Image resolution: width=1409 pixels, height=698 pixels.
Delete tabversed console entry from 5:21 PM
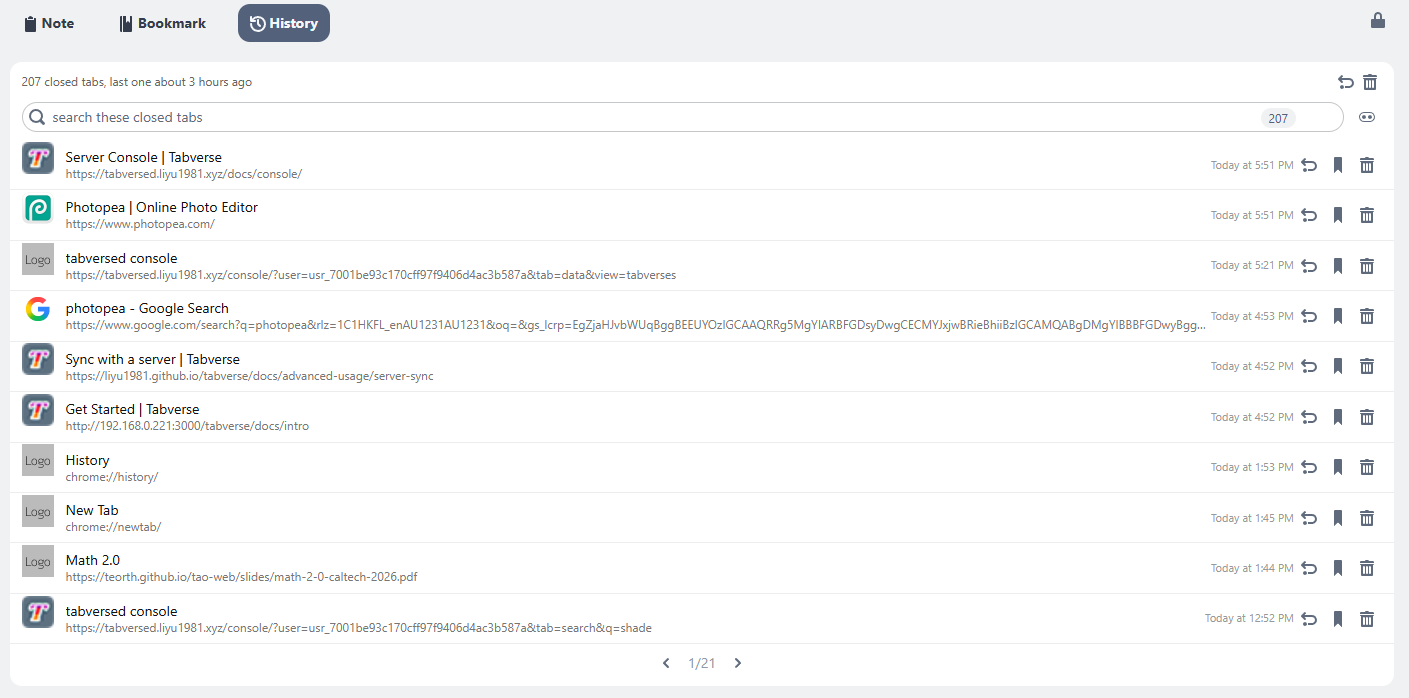(x=1367, y=266)
